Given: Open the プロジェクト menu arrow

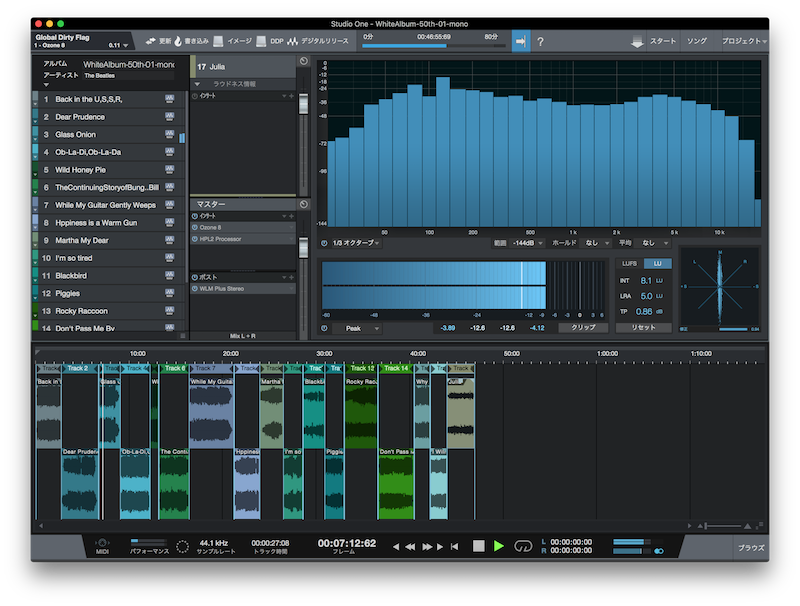Looking at the screenshot, I should pyautogui.click(x=764, y=42).
